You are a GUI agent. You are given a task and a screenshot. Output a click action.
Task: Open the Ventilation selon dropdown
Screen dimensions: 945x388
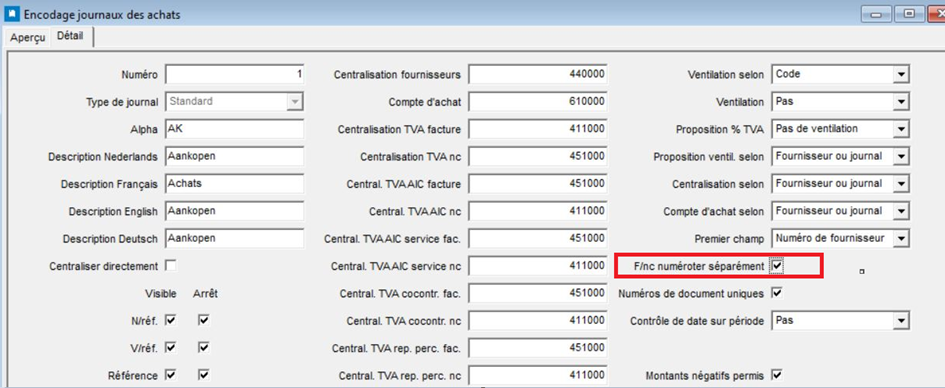[900, 75]
